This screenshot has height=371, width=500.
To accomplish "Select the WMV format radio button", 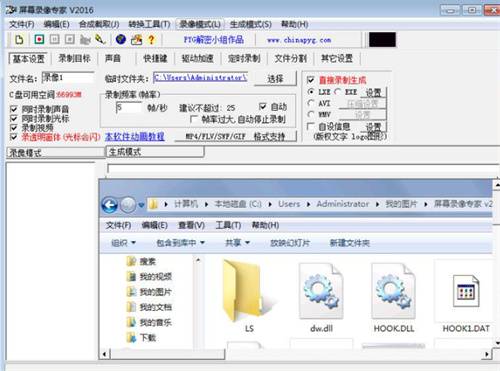I will (x=311, y=114).
